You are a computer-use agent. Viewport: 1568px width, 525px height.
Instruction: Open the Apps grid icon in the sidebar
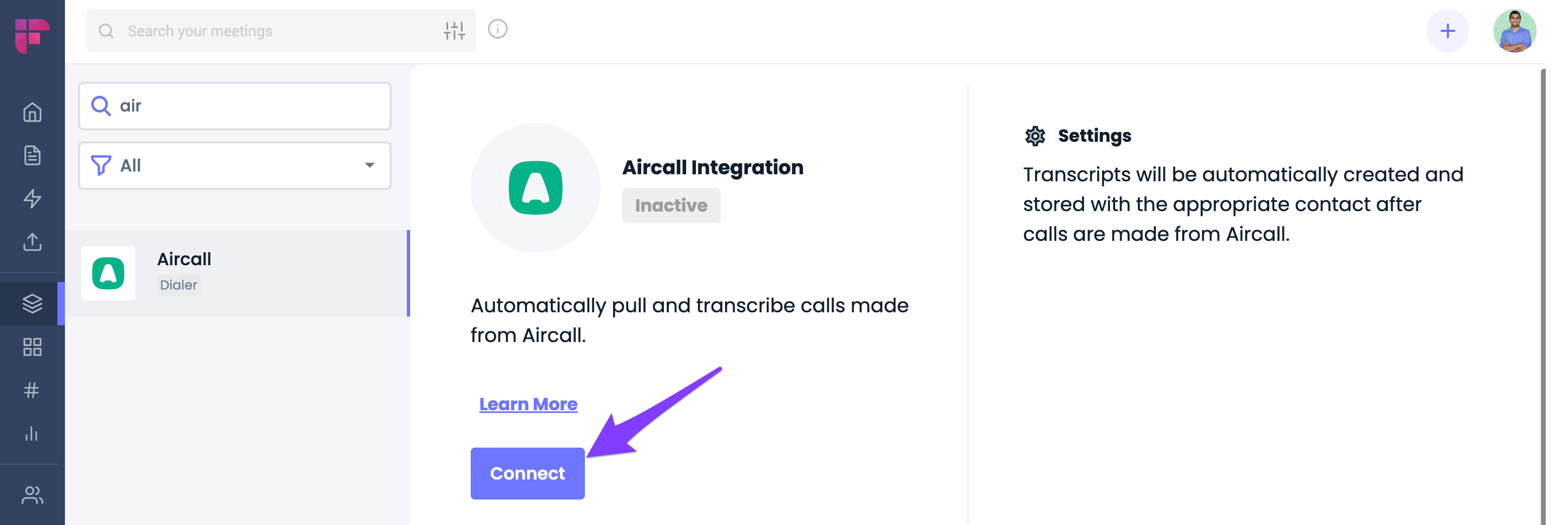point(32,347)
